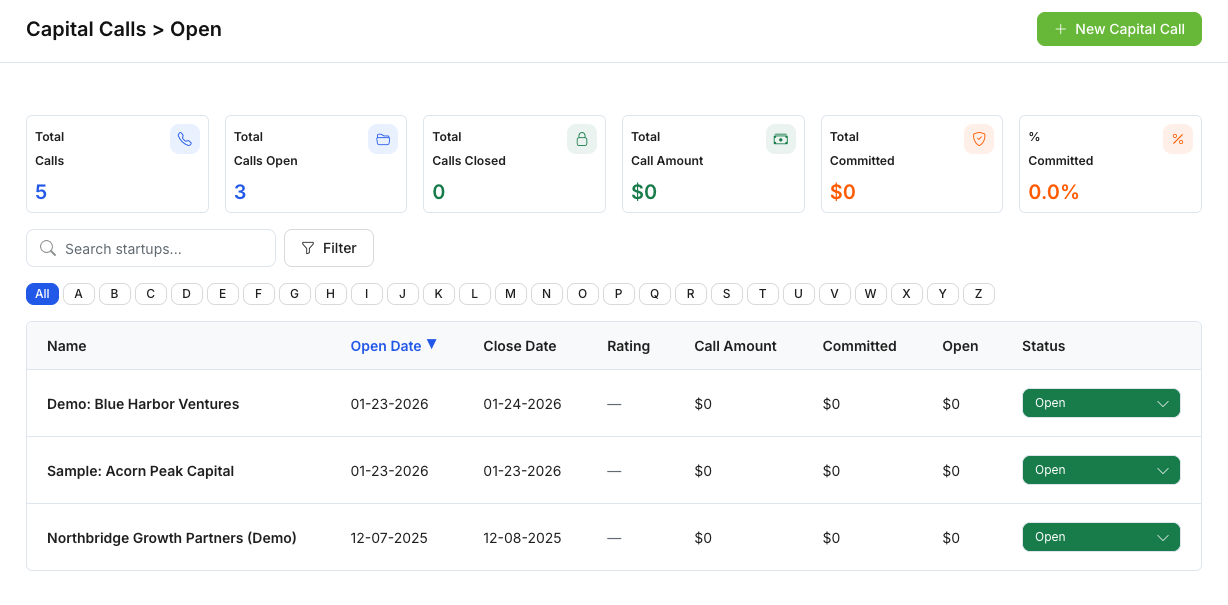Open Demo: Blue Harbor Ventures row
Image resolution: width=1228 pixels, height=605 pixels.
143,404
